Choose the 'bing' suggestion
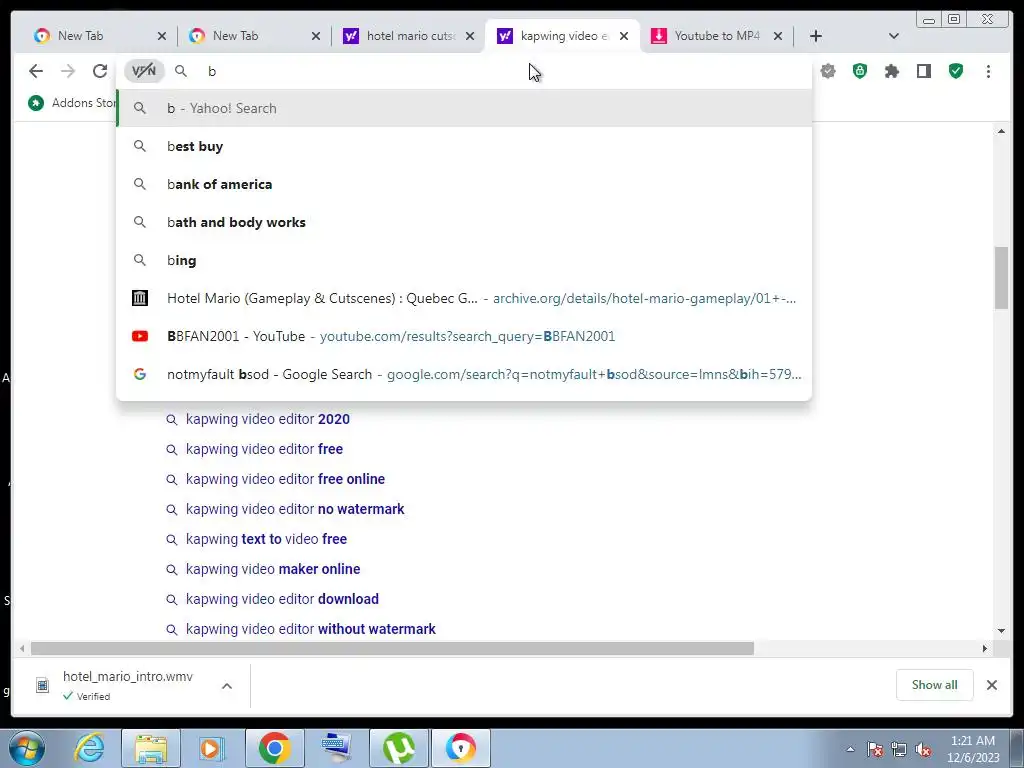 point(464,260)
